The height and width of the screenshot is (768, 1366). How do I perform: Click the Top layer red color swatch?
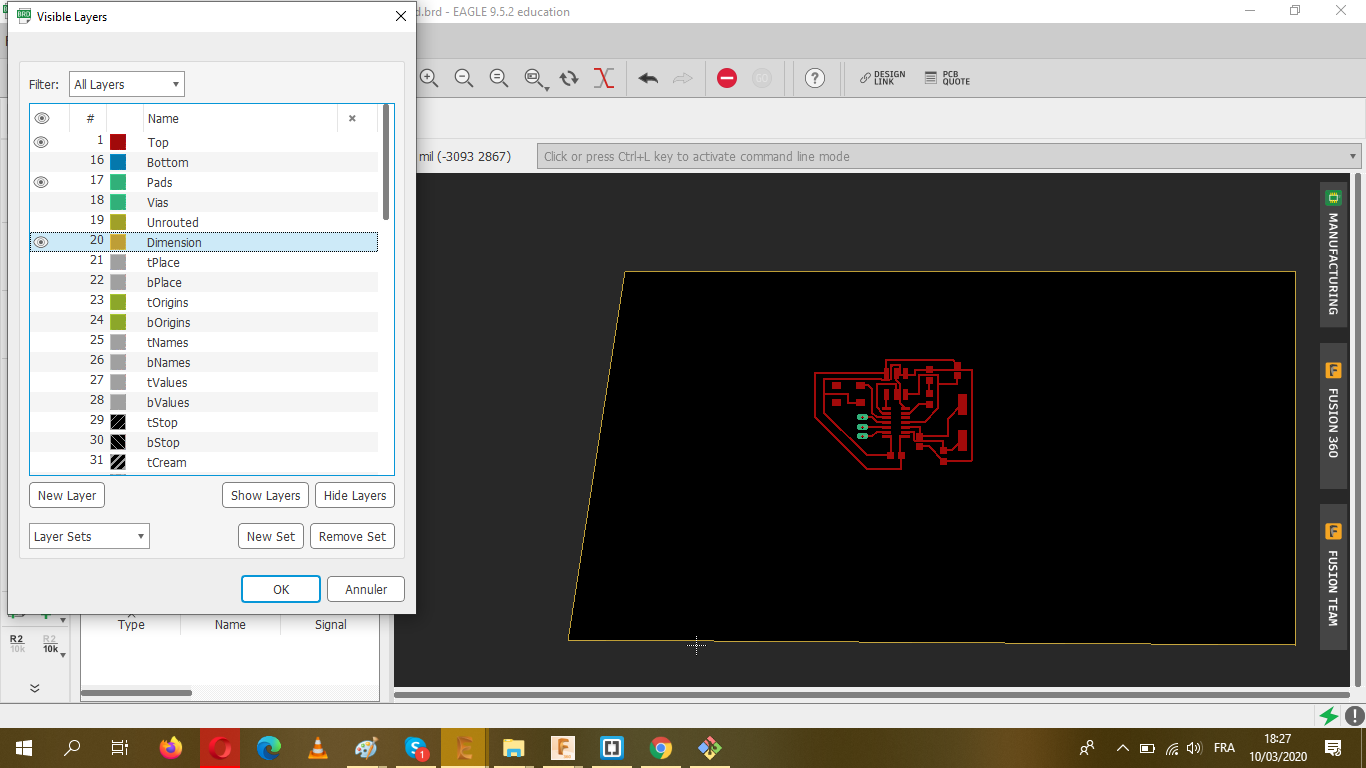(118, 142)
